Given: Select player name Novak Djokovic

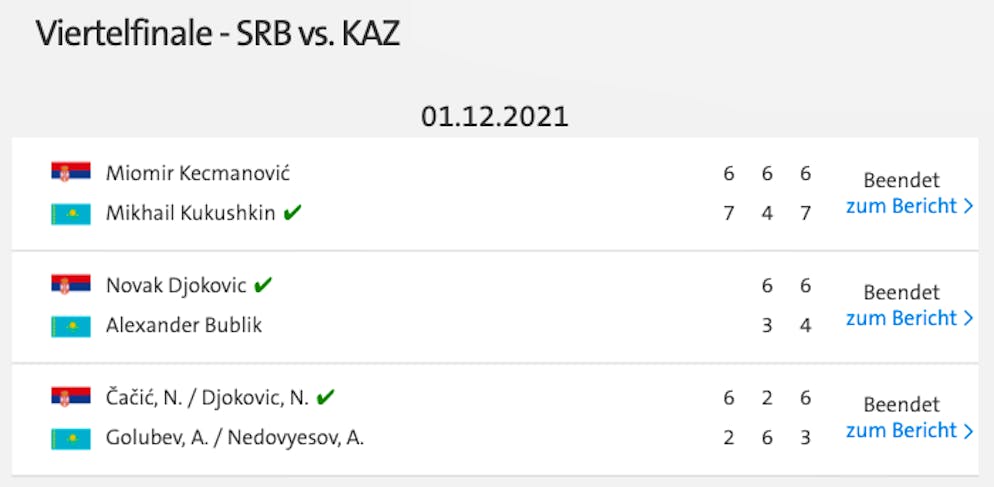Looking at the screenshot, I should pyautogui.click(x=176, y=285).
